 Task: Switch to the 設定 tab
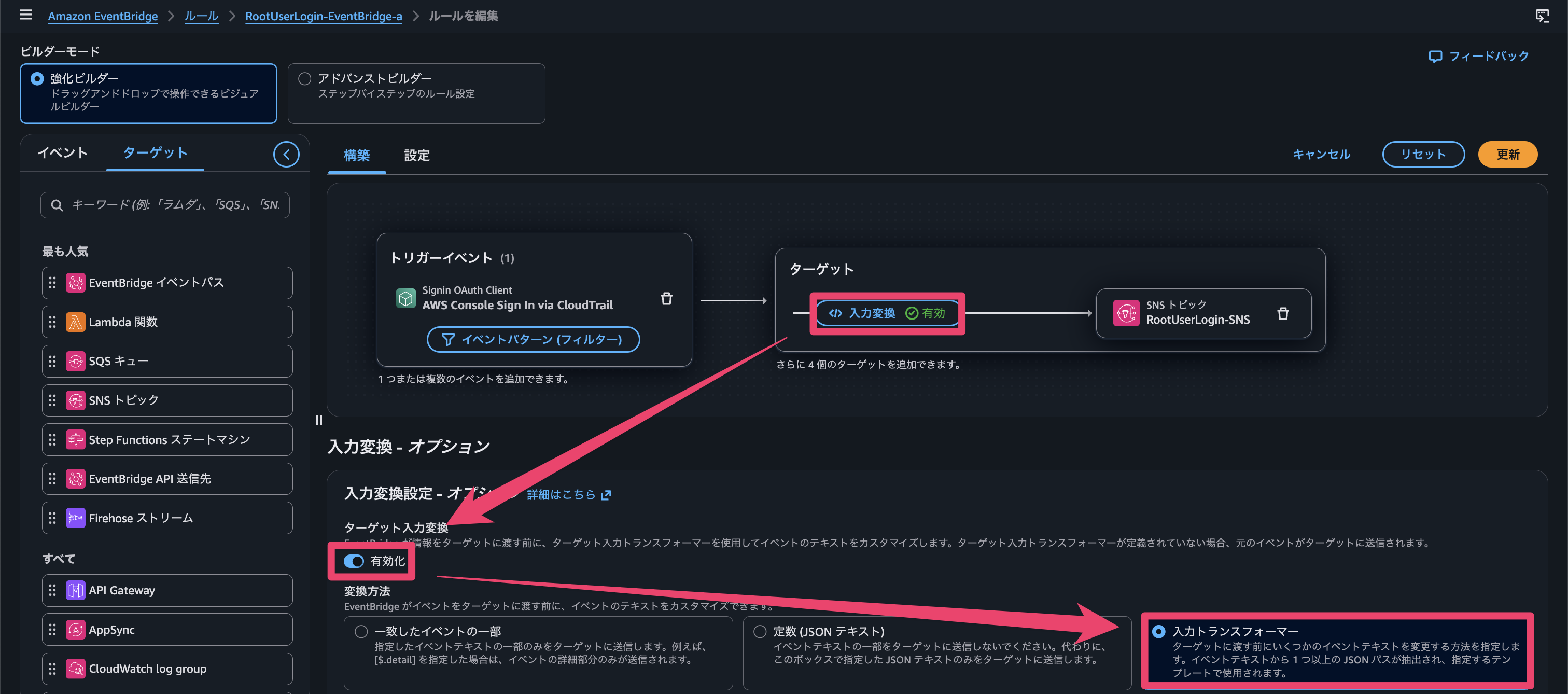pyautogui.click(x=417, y=156)
